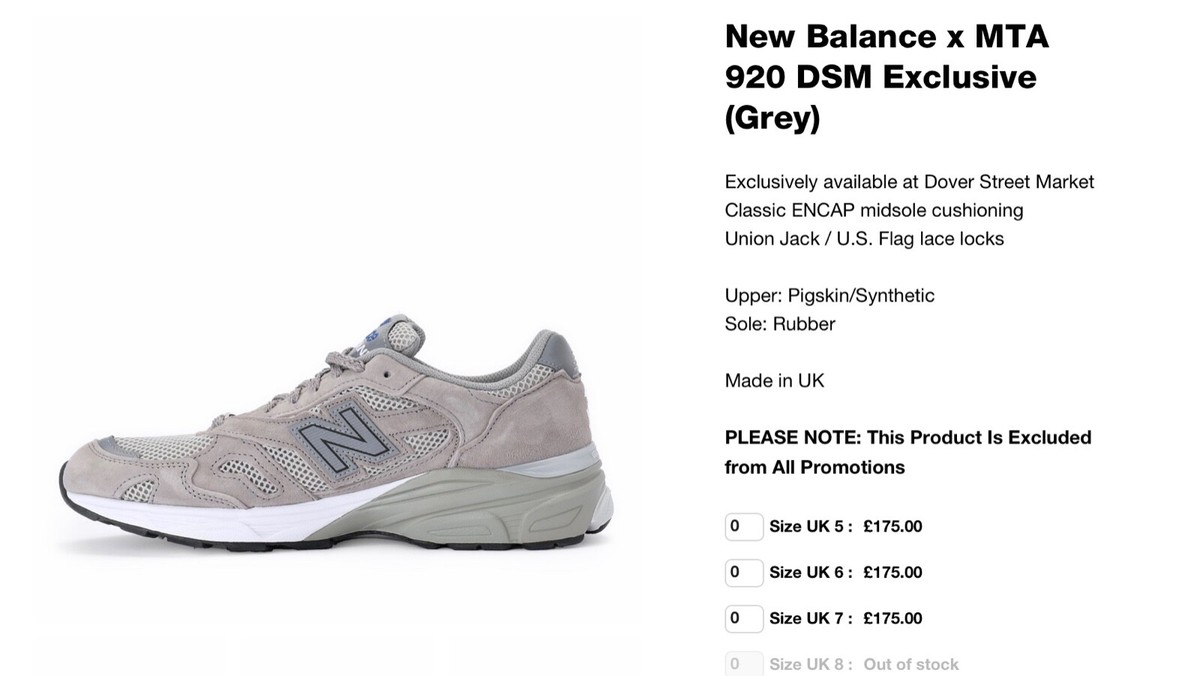
Task: Click the N logo on the shoe
Action: click(x=338, y=438)
